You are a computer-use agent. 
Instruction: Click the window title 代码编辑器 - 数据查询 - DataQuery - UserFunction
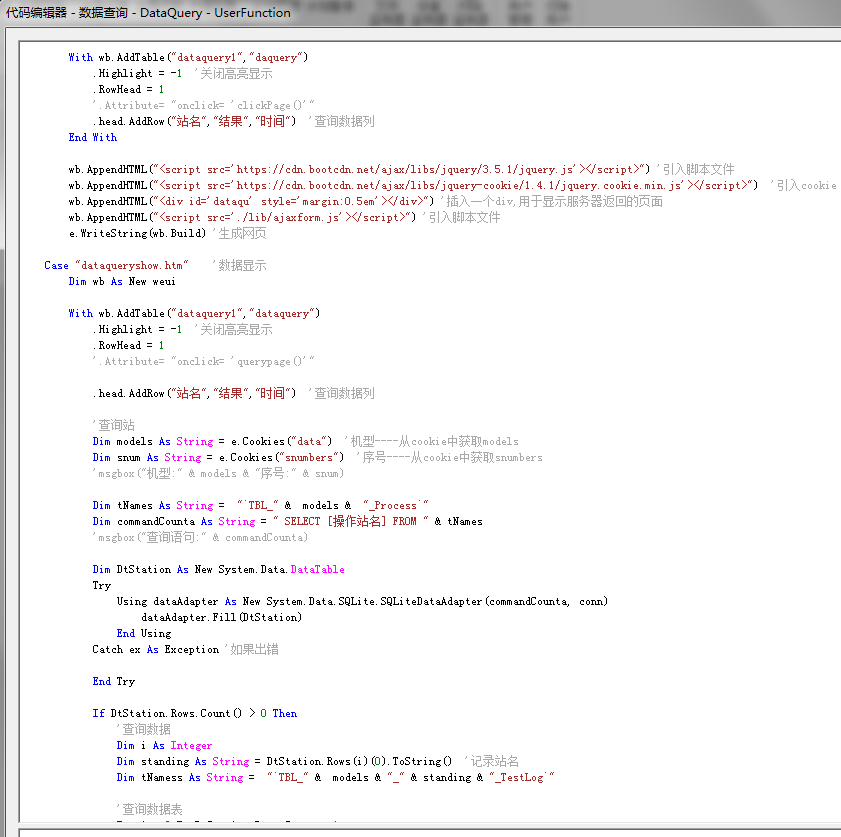[148, 12]
